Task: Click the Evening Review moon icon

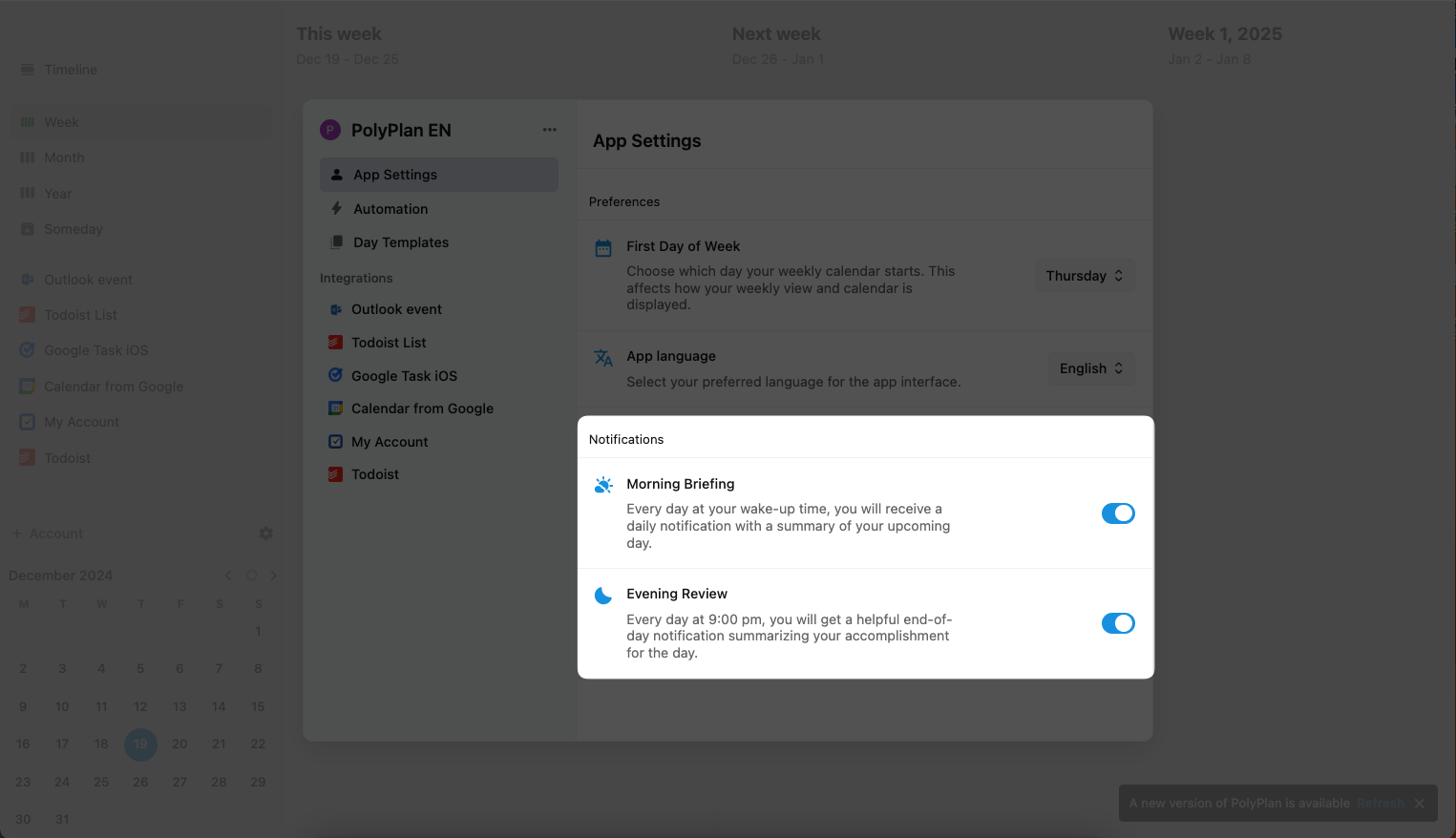Action: [x=603, y=596]
